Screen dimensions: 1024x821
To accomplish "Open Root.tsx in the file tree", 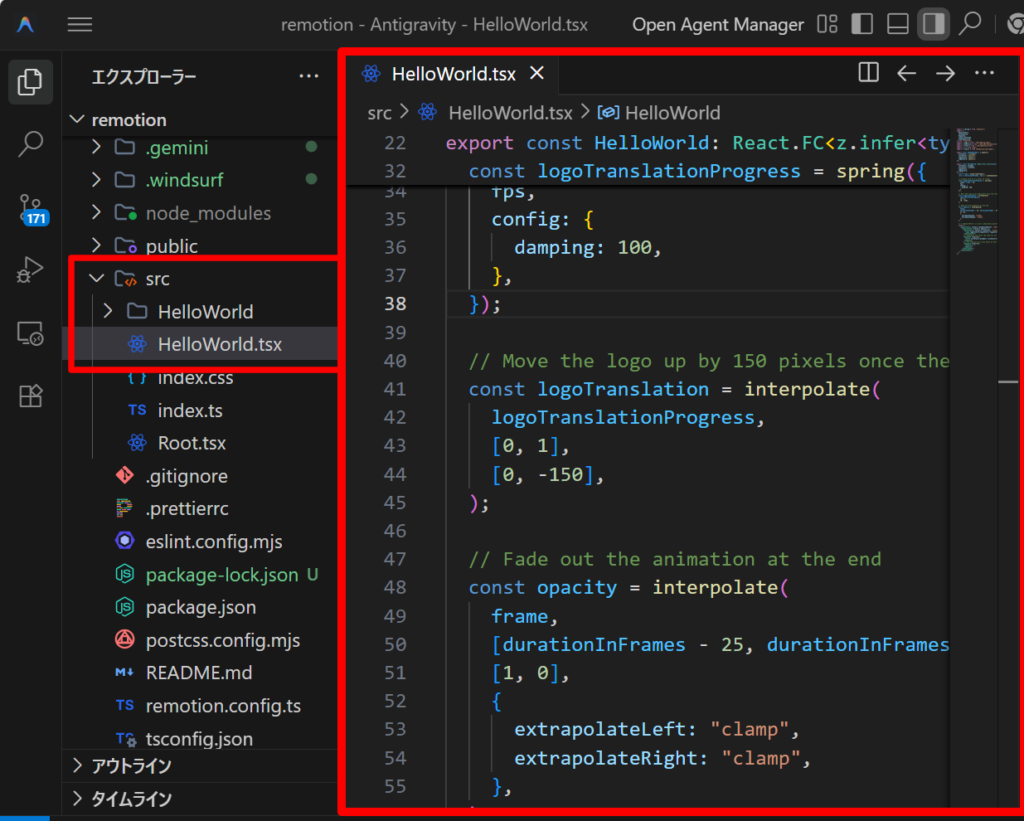I will (x=191, y=443).
